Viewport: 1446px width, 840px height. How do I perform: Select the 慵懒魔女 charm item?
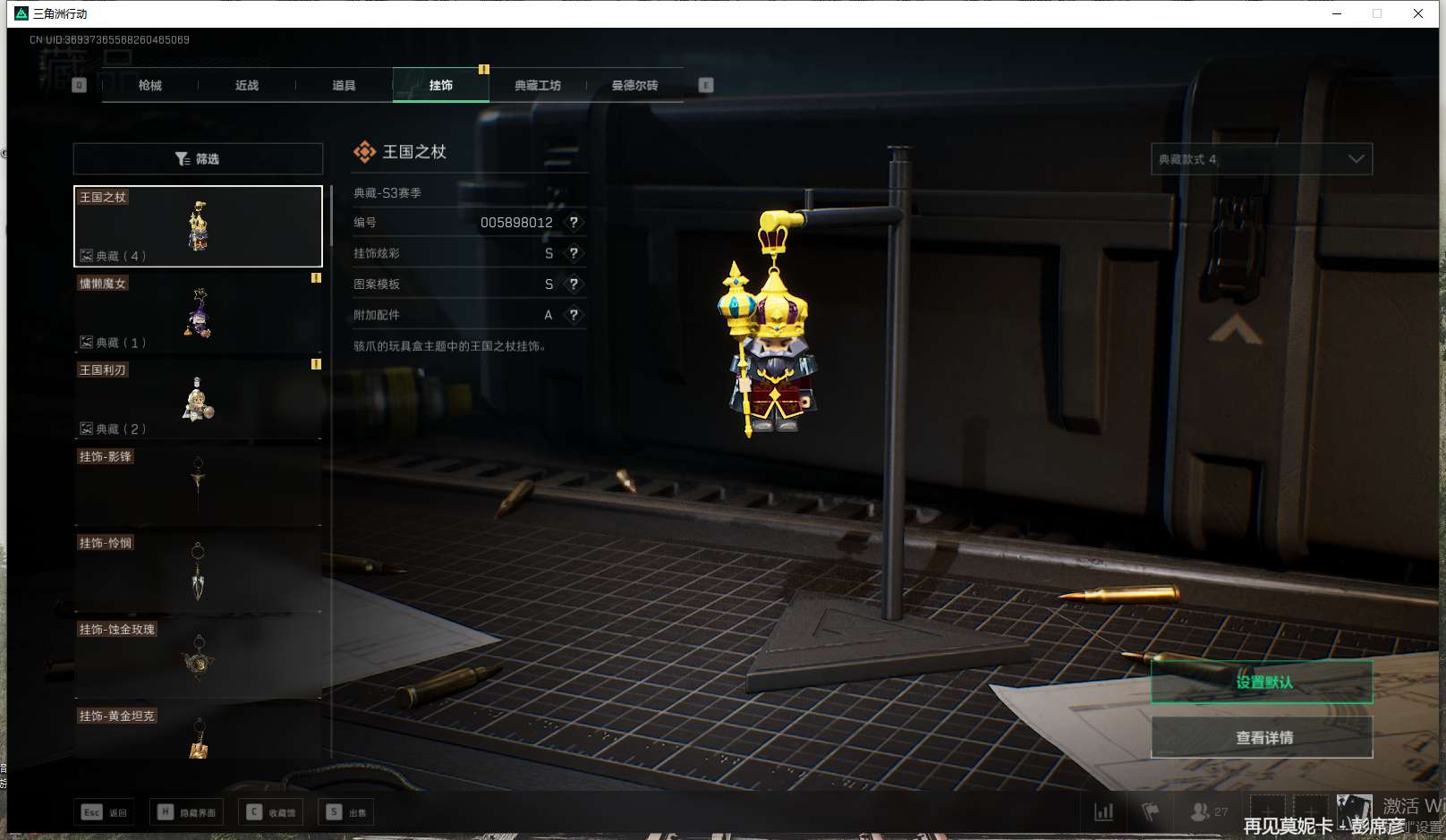(x=198, y=313)
